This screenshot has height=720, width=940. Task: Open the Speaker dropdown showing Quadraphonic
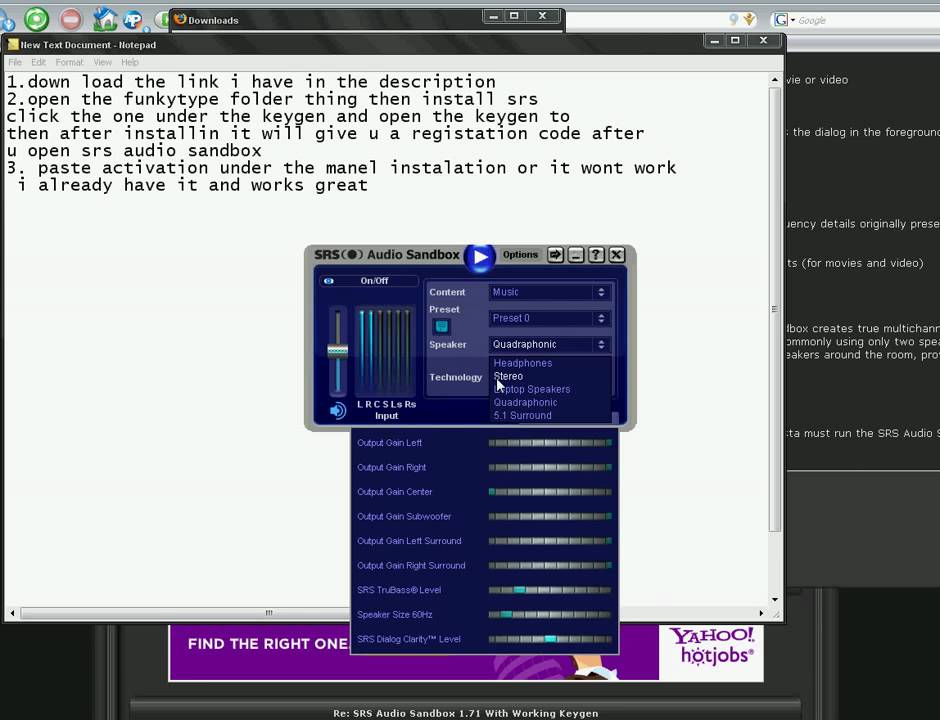tap(550, 345)
